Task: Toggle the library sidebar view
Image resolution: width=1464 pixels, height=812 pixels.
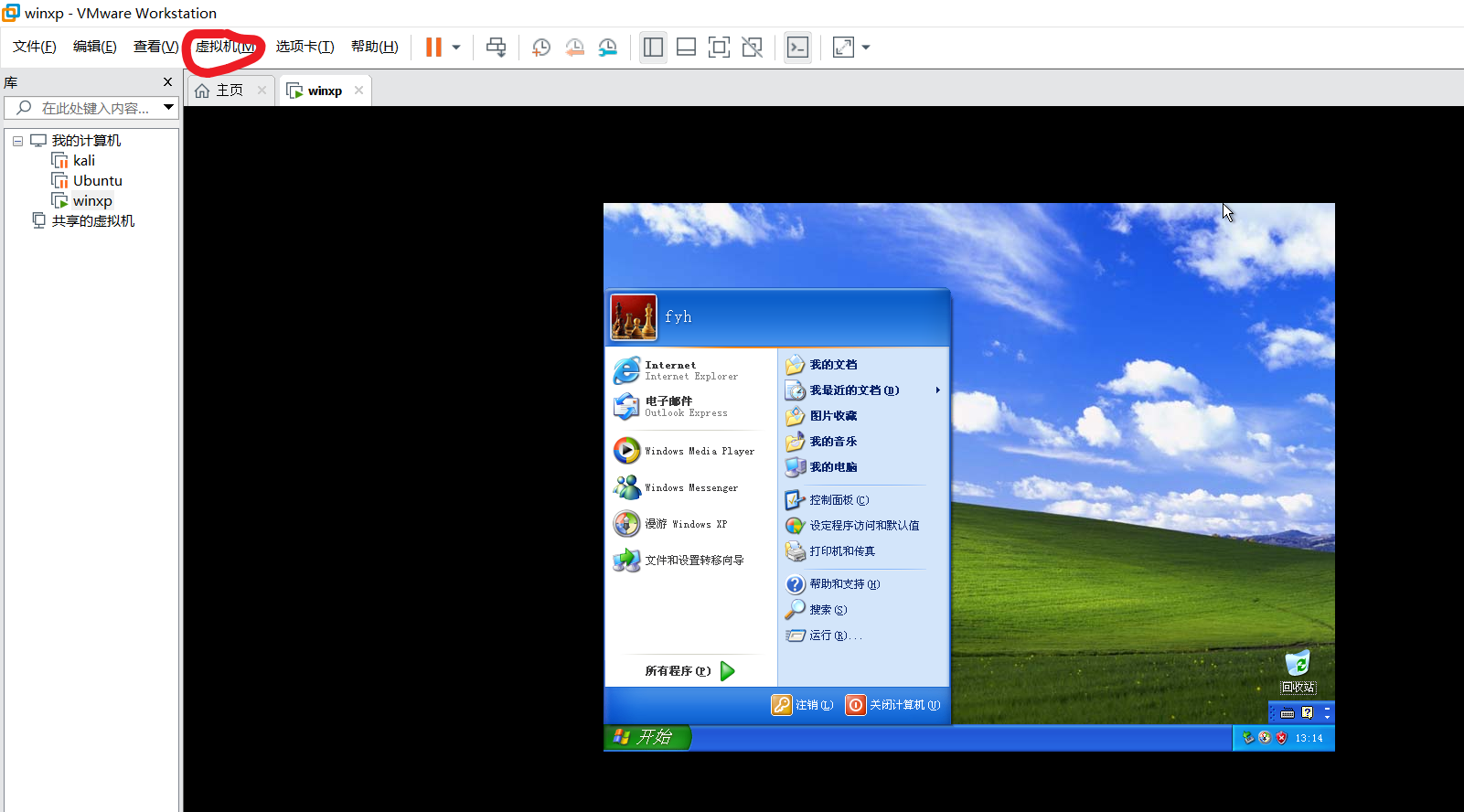Action: [x=653, y=48]
